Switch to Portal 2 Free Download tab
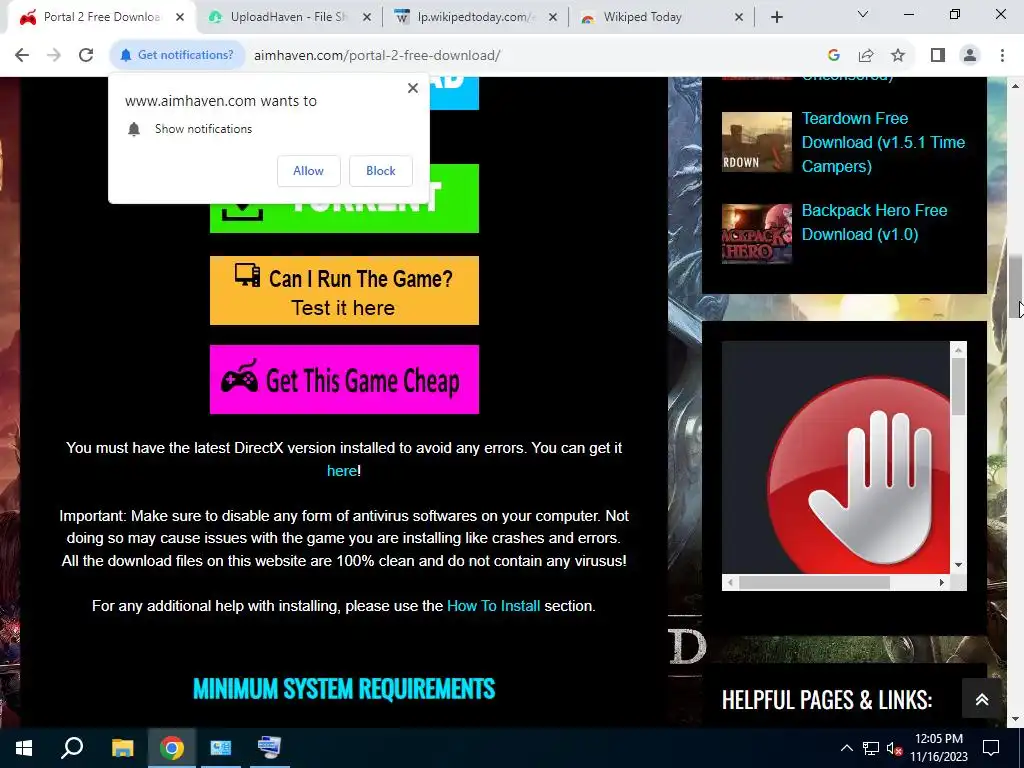Screen dimensions: 1024x768 pyautogui.click(x=101, y=18)
